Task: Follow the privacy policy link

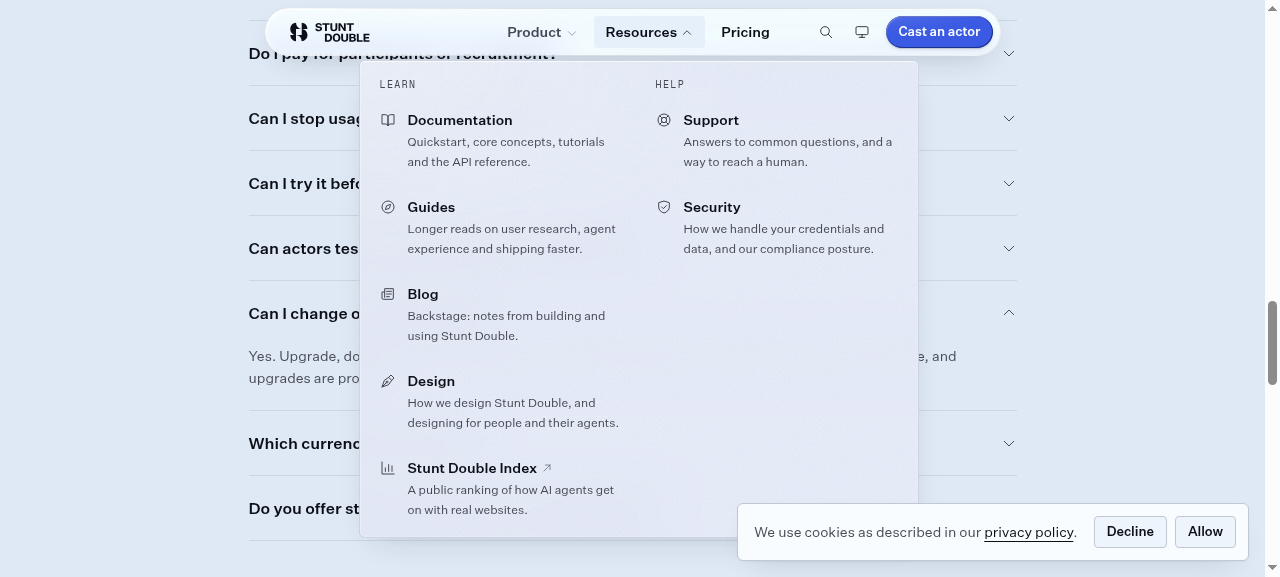Action: (1029, 532)
